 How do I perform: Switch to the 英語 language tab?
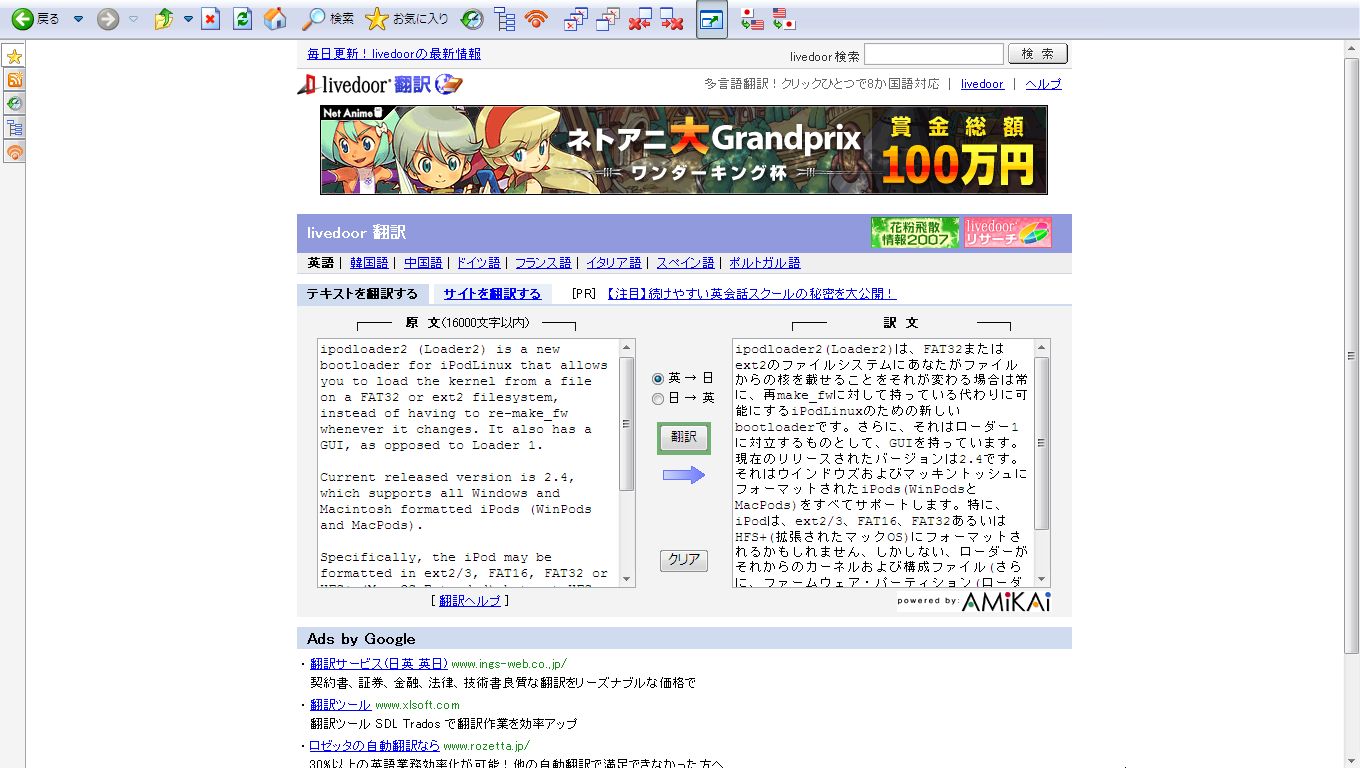pyautogui.click(x=321, y=263)
